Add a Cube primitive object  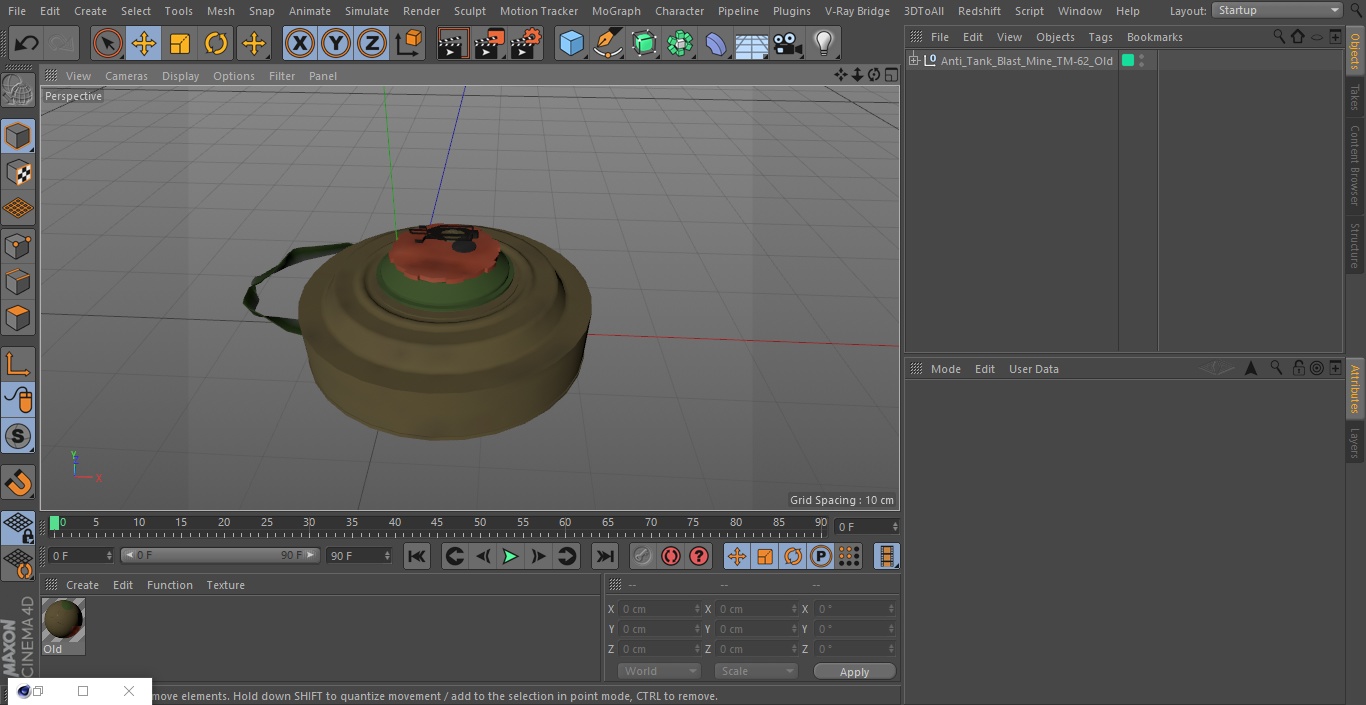(x=571, y=43)
